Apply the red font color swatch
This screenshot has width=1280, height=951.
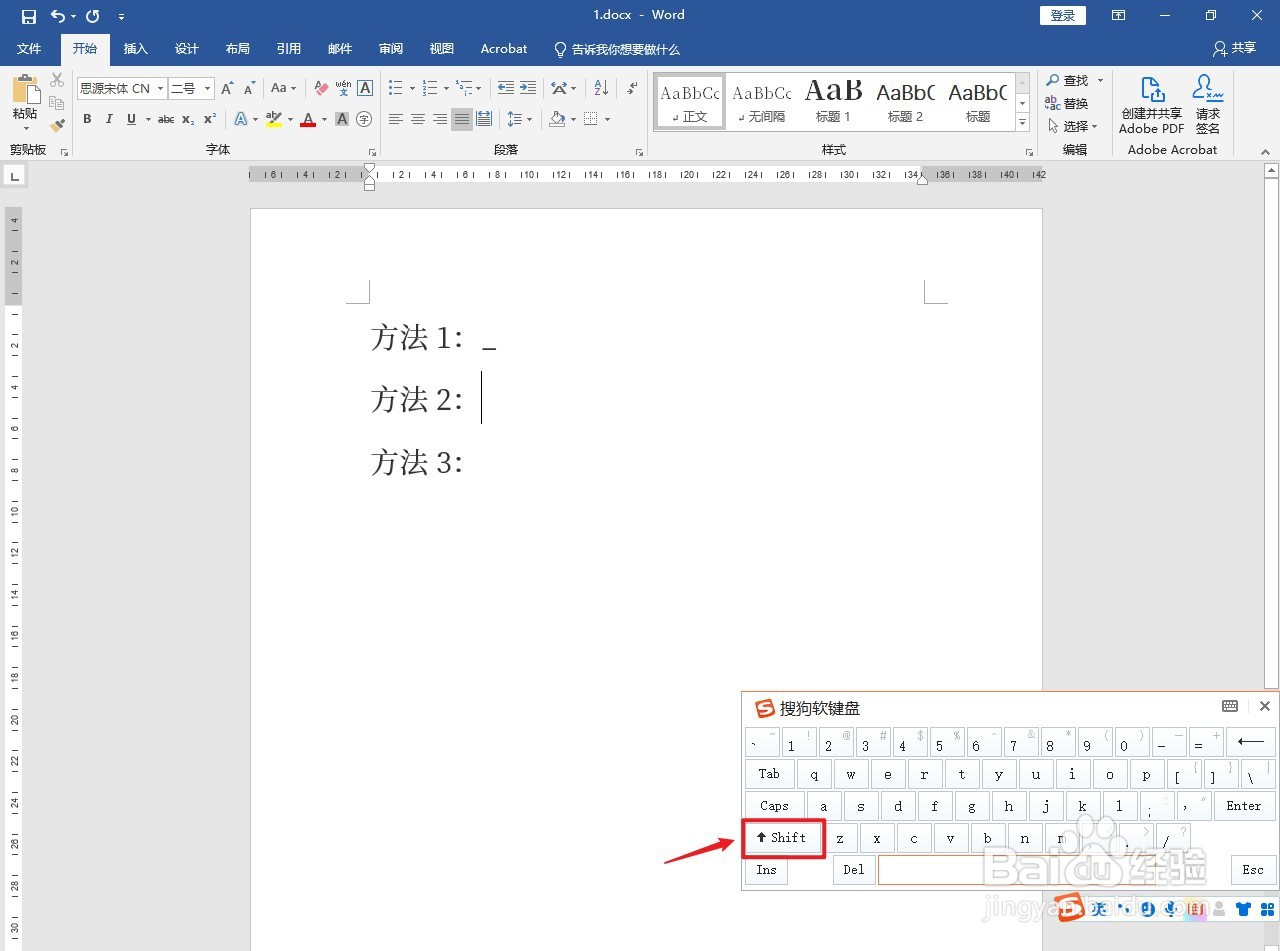[x=307, y=119]
